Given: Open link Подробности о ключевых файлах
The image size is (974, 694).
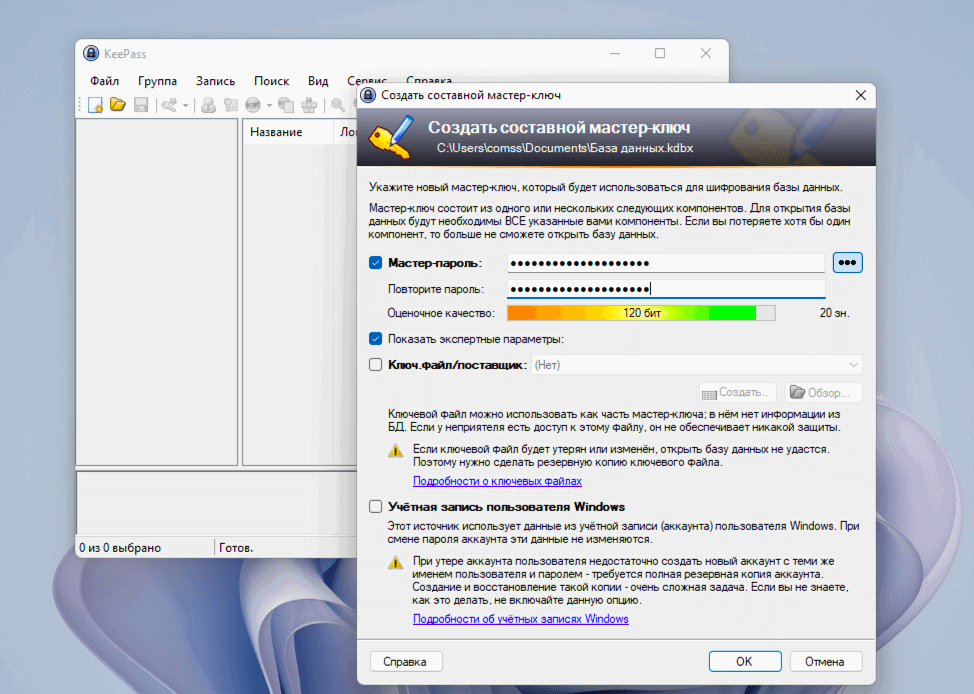Looking at the screenshot, I should pos(497,481).
